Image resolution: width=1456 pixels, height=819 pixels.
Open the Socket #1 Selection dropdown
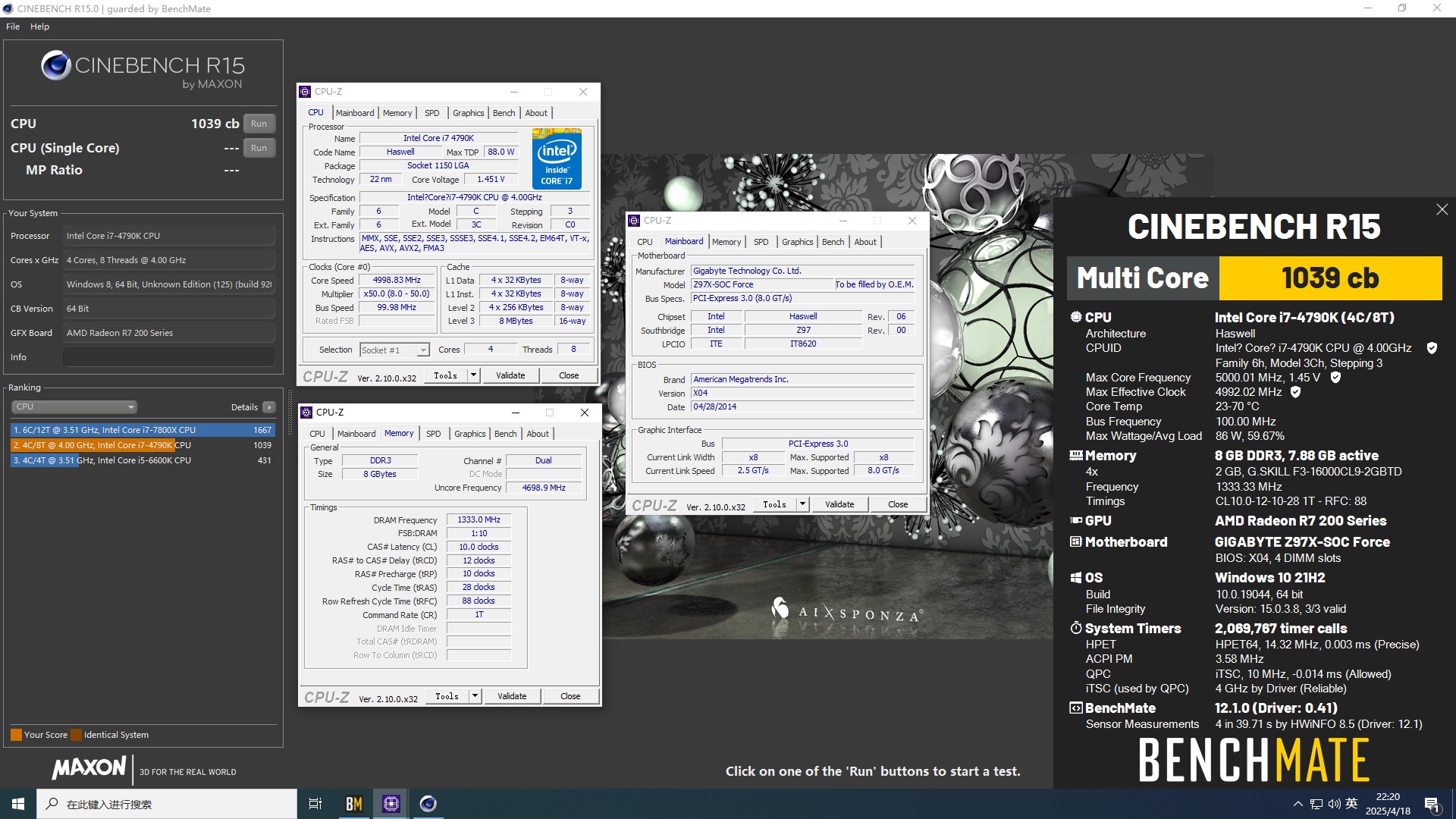point(394,350)
